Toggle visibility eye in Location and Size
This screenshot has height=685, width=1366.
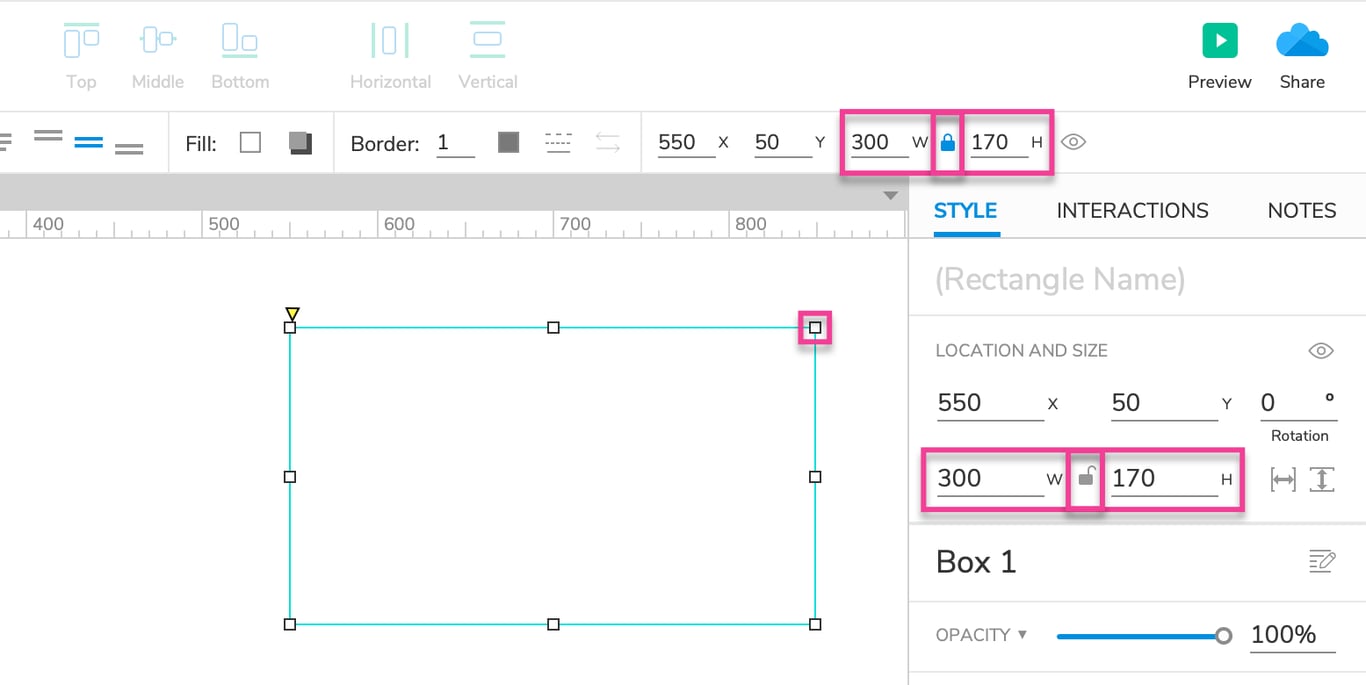[x=1321, y=351]
